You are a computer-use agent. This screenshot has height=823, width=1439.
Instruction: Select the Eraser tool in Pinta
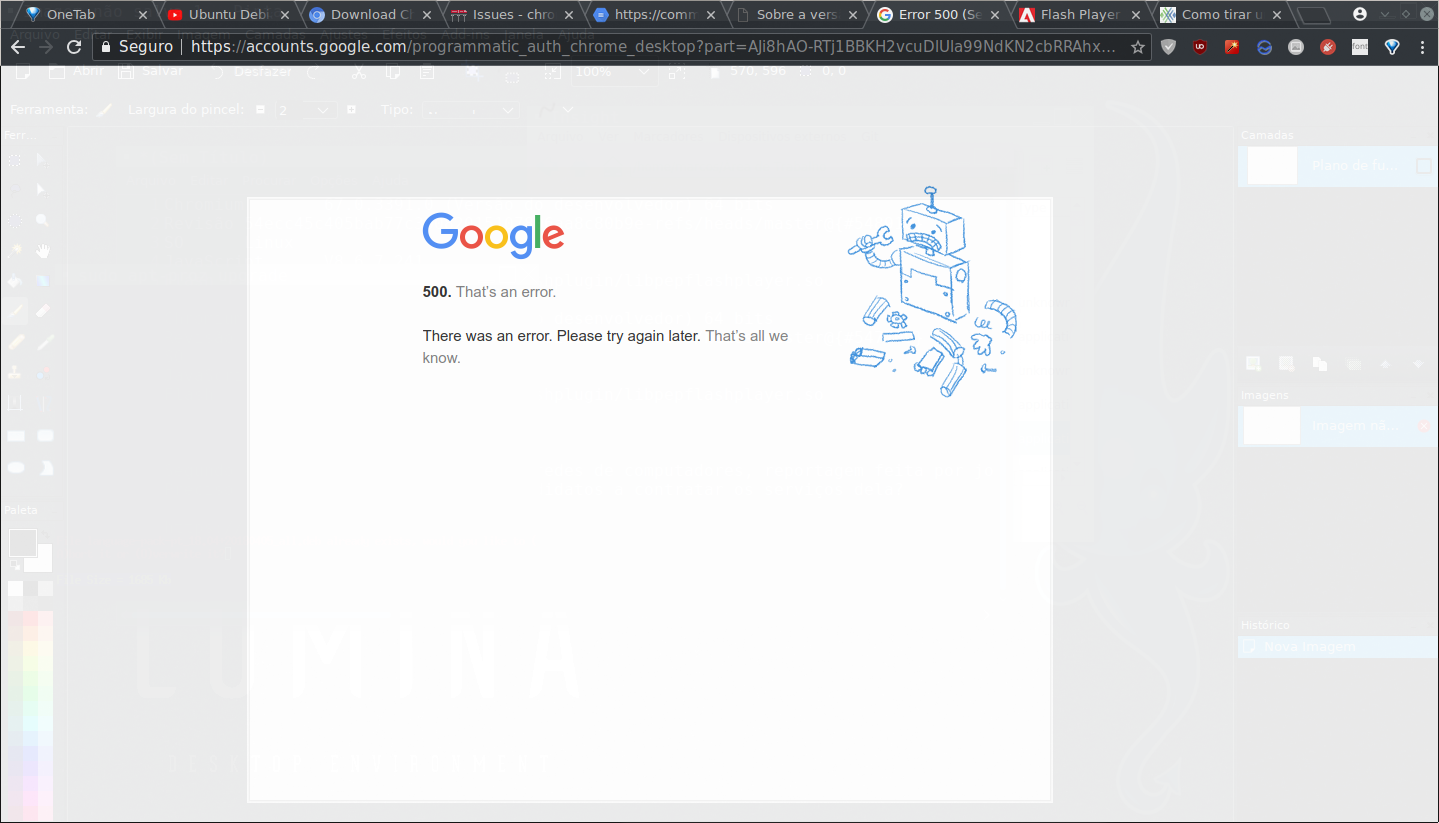[44, 312]
